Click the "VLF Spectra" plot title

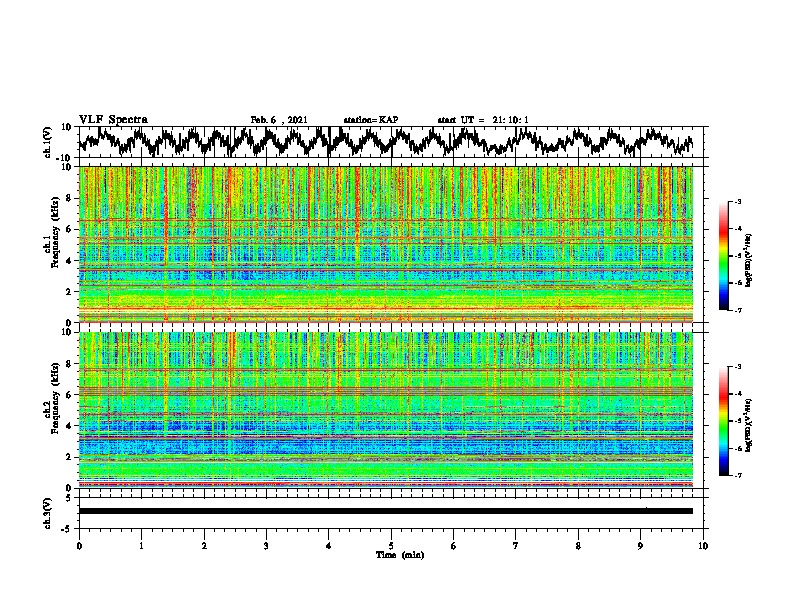113,120
